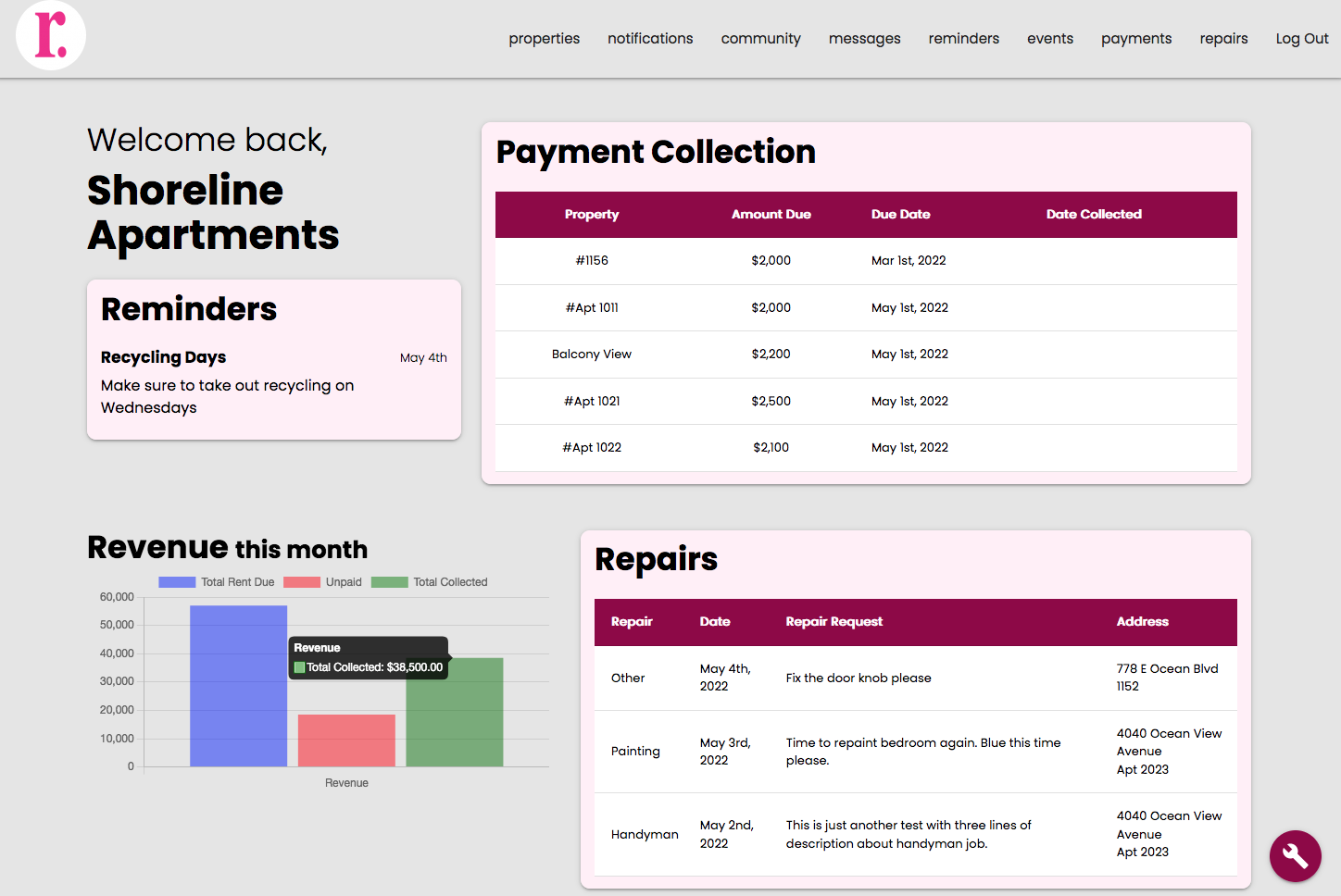Click the Repair column header
The height and width of the screenshot is (896, 1341).
pos(632,622)
